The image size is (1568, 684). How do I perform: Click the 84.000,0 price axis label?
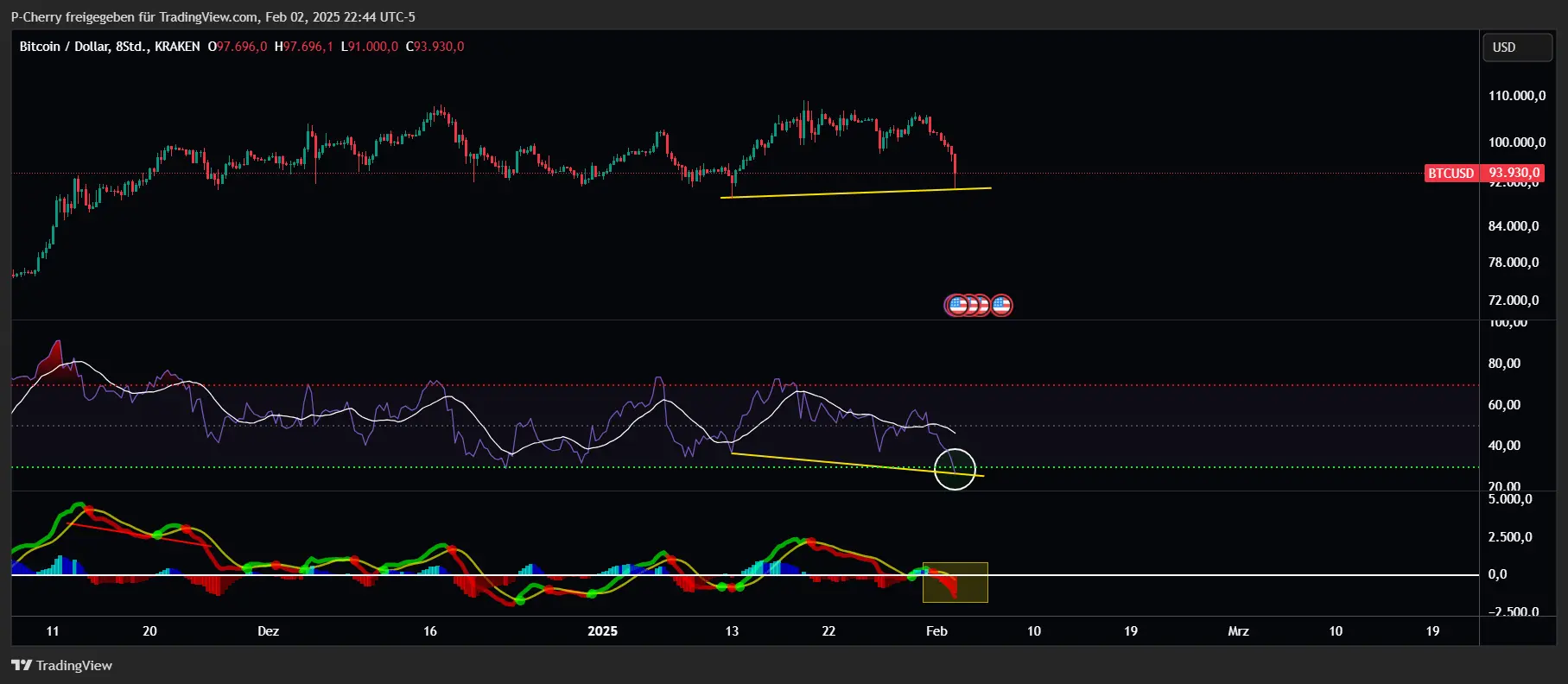pyautogui.click(x=1514, y=226)
